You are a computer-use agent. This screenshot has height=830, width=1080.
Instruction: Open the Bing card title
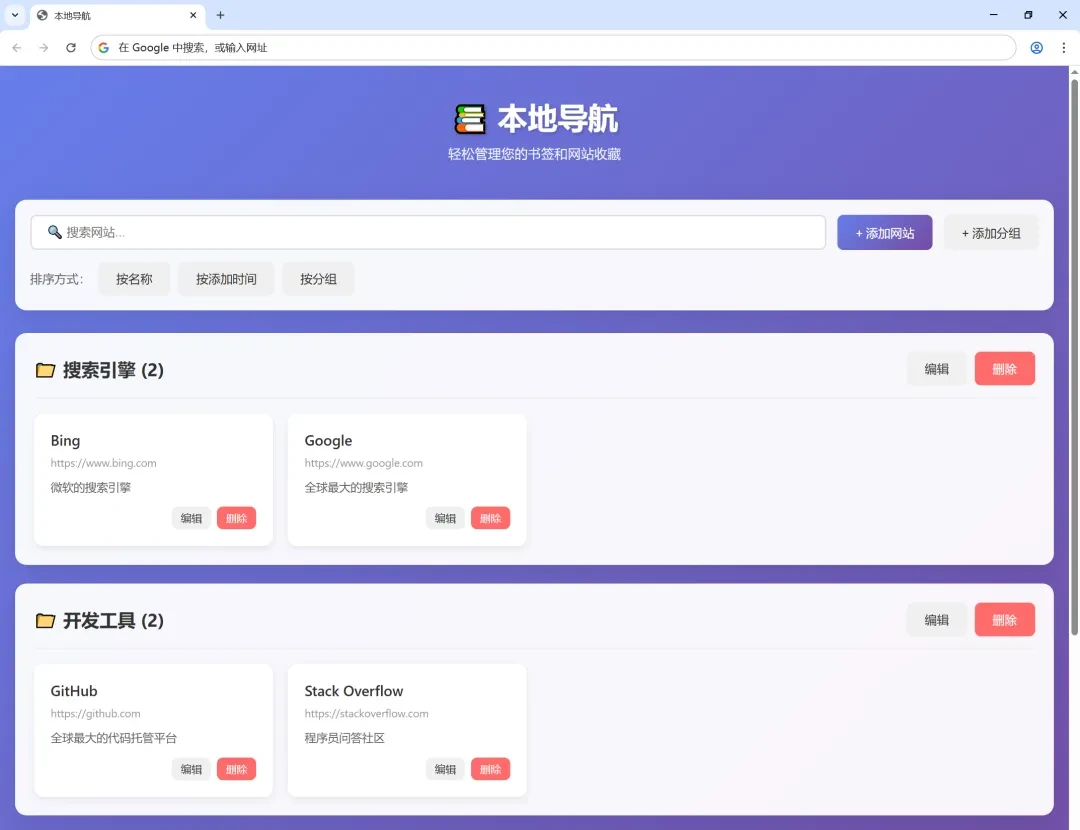pos(65,441)
